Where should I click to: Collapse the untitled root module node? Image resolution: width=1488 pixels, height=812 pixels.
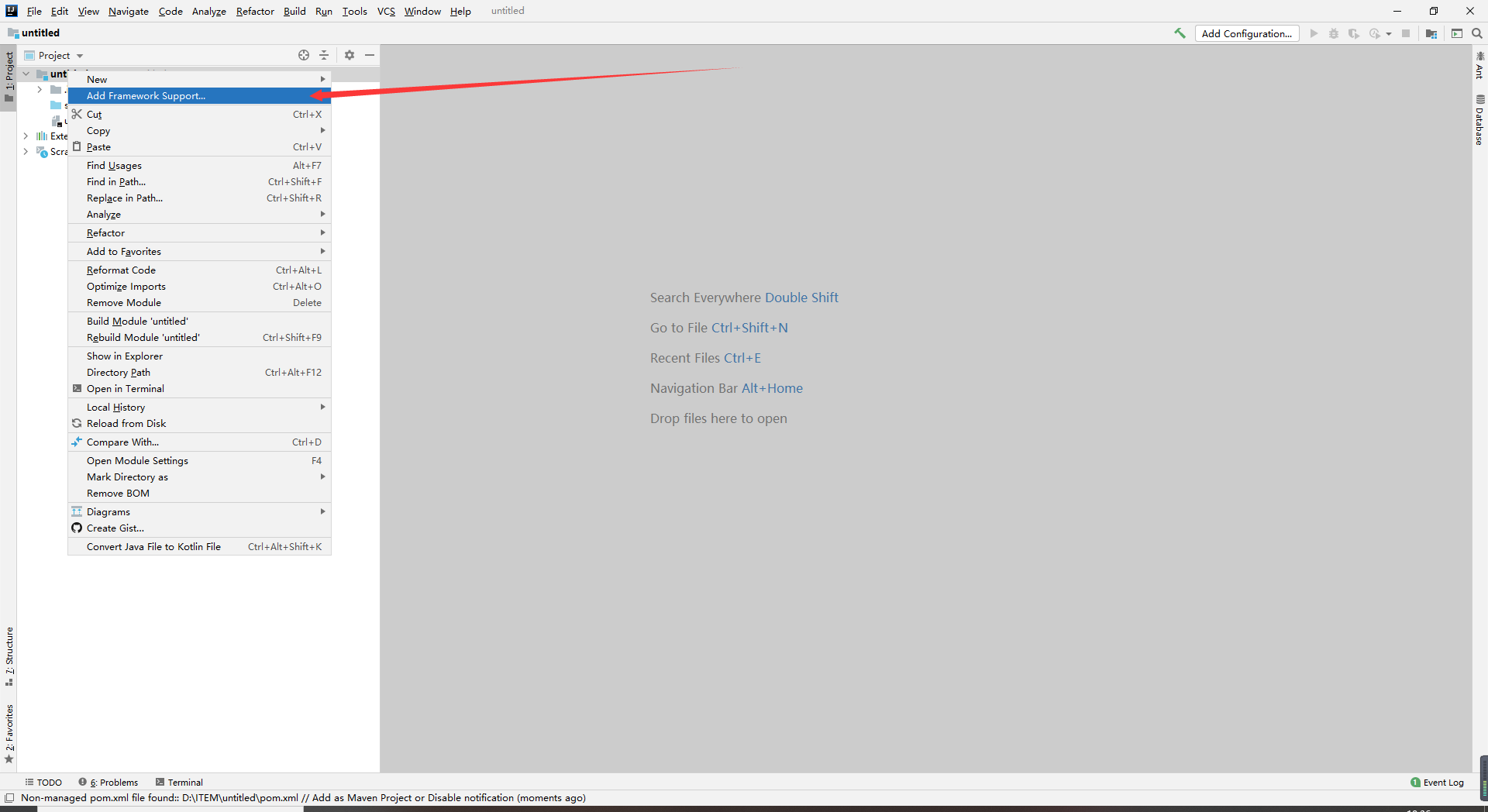[26, 74]
